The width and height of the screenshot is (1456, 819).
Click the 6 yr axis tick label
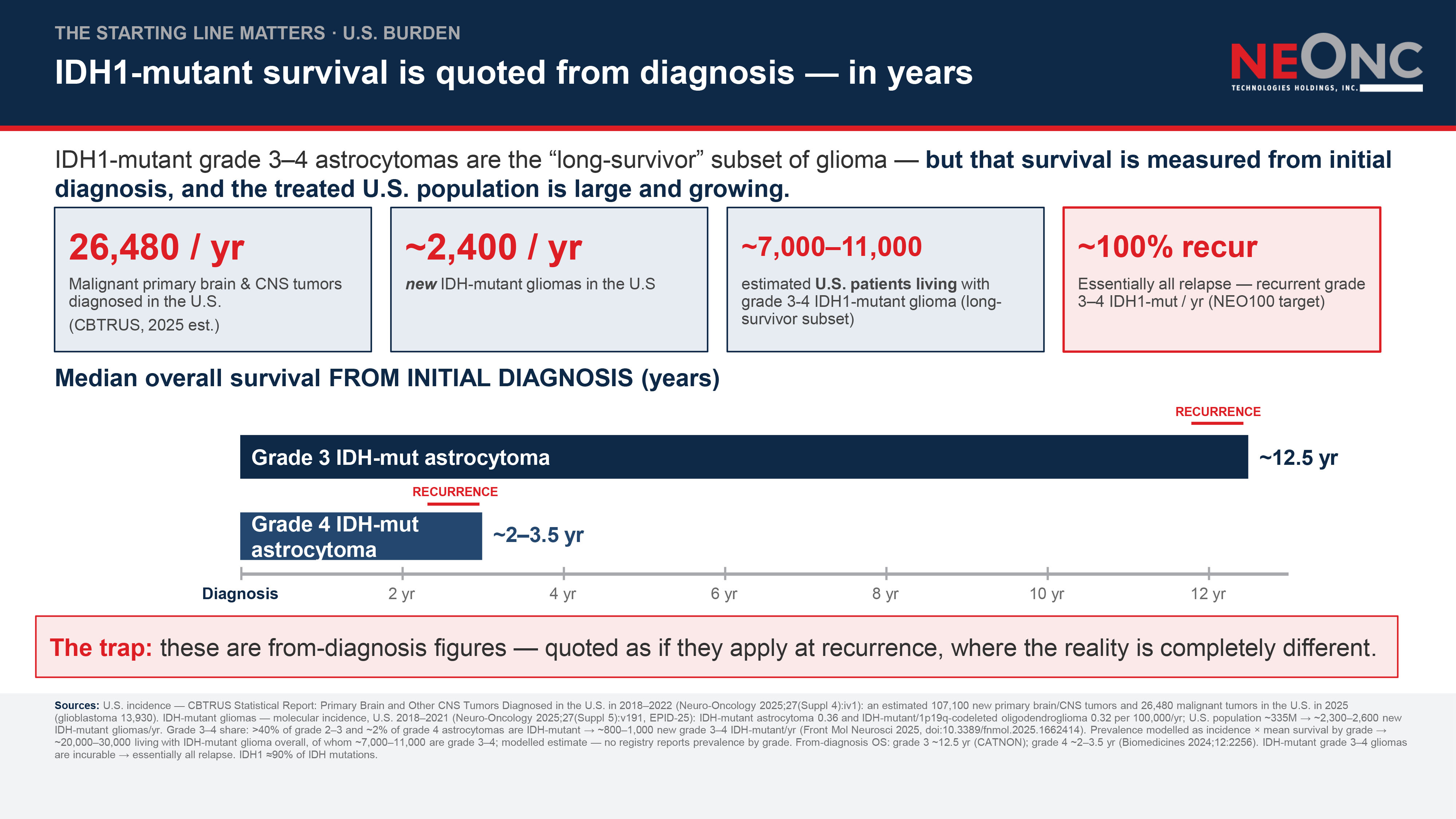point(724,593)
